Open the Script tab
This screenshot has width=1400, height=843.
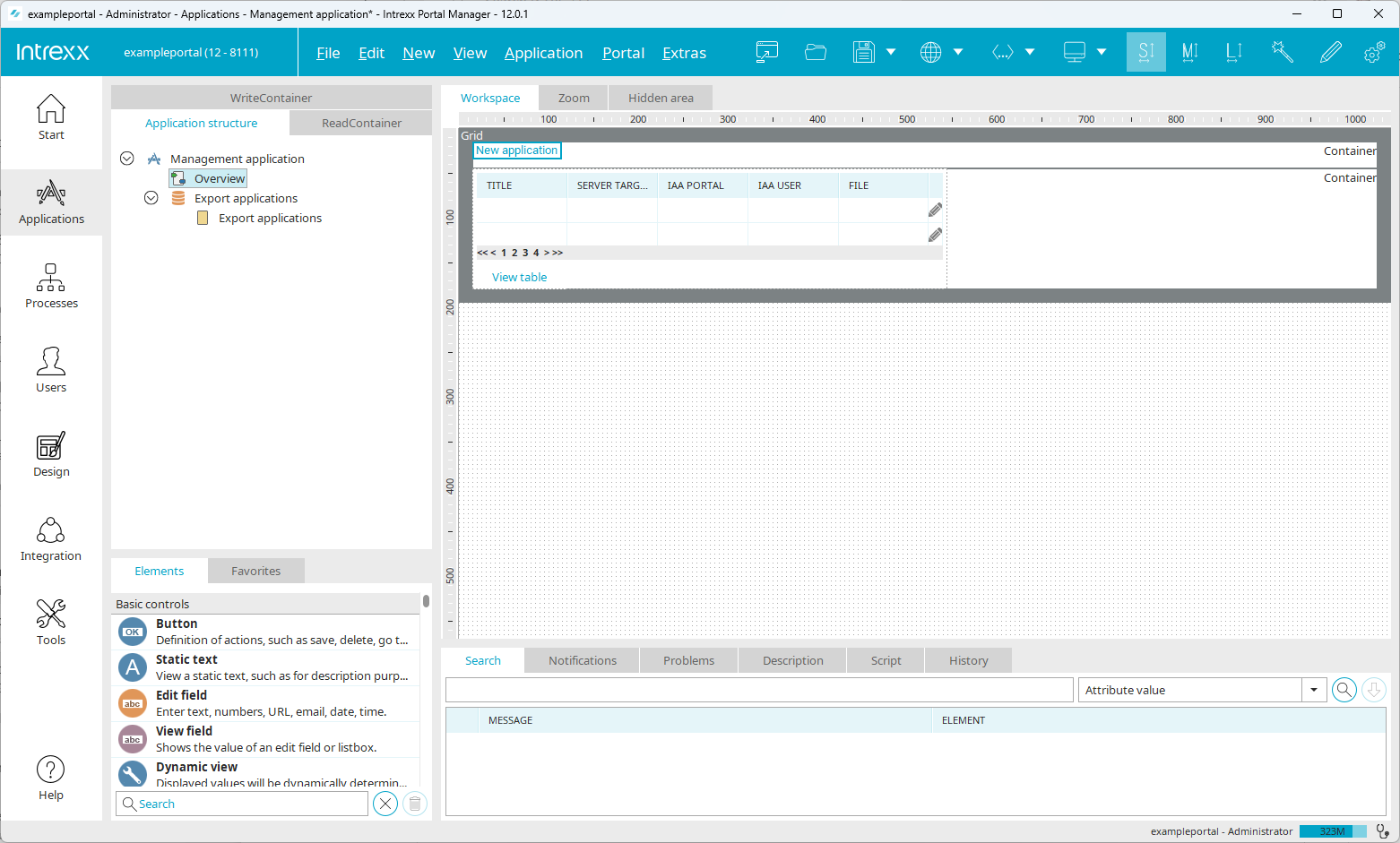pyautogui.click(x=886, y=660)
